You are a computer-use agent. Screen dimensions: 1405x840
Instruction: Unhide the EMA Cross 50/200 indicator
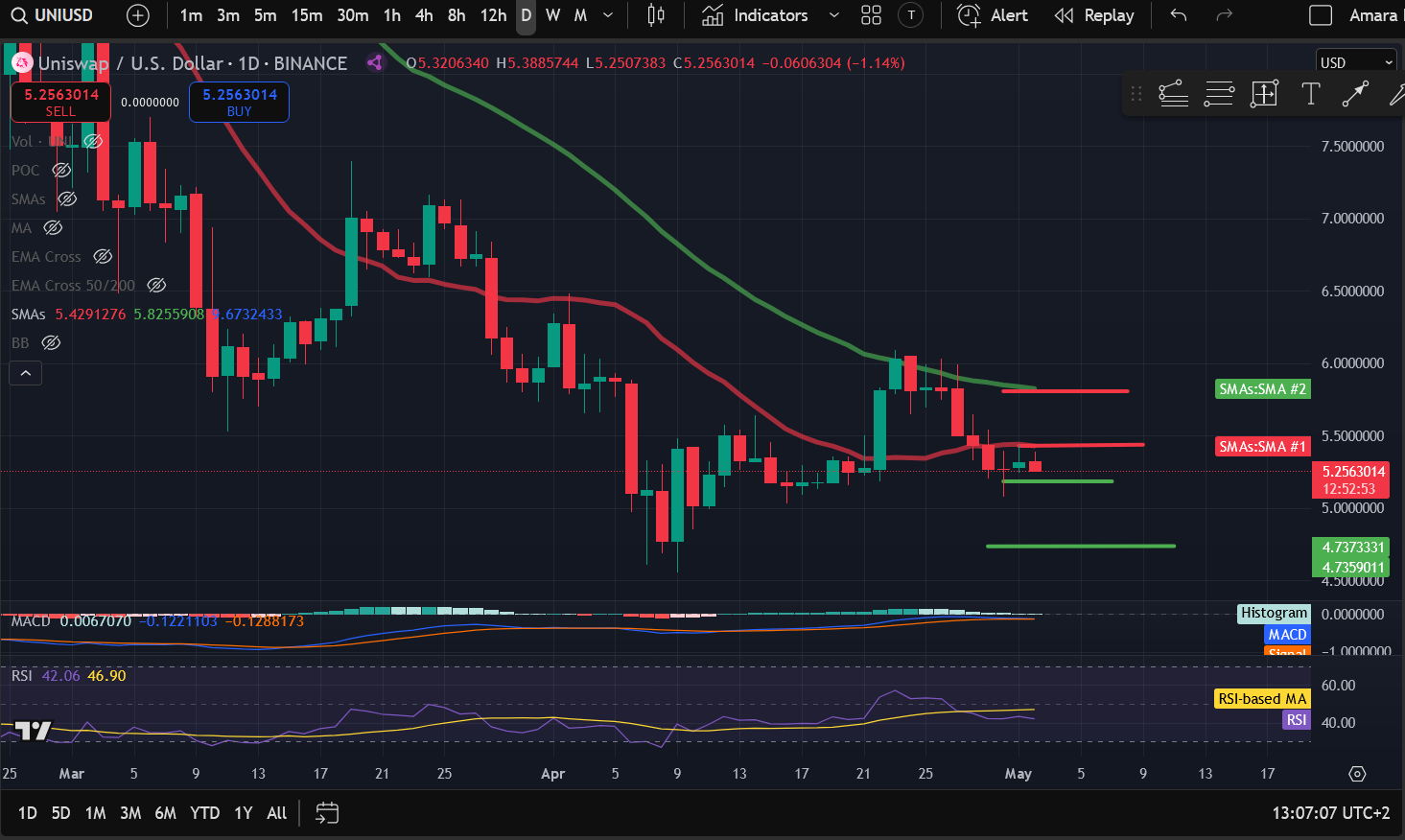click(x=156, y=286)
